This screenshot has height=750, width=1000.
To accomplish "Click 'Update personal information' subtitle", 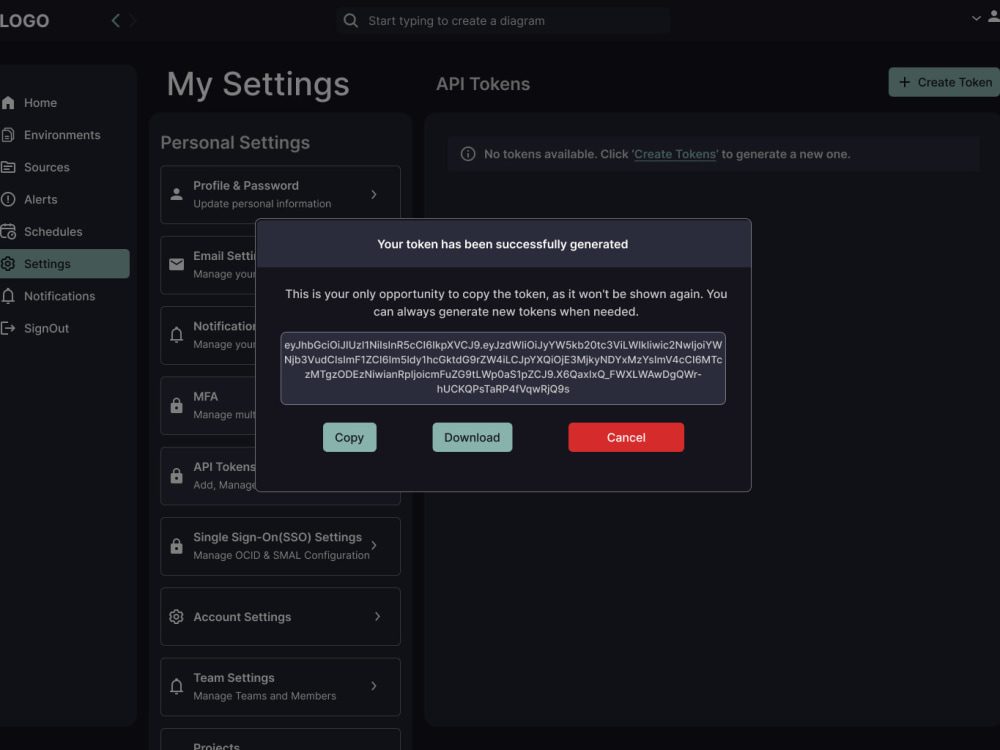I will pos(262,203).
